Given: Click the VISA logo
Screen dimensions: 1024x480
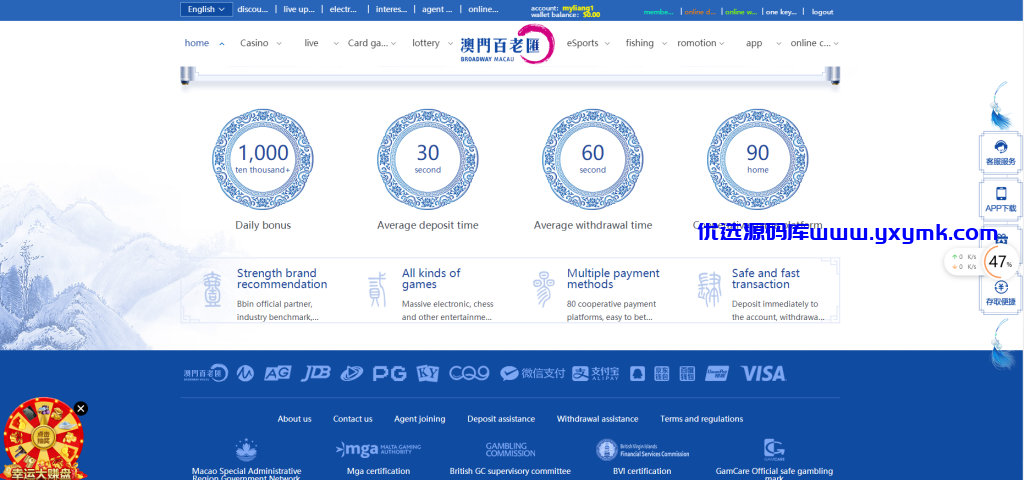Looking at the screenshot, I should tap(763, 374).
